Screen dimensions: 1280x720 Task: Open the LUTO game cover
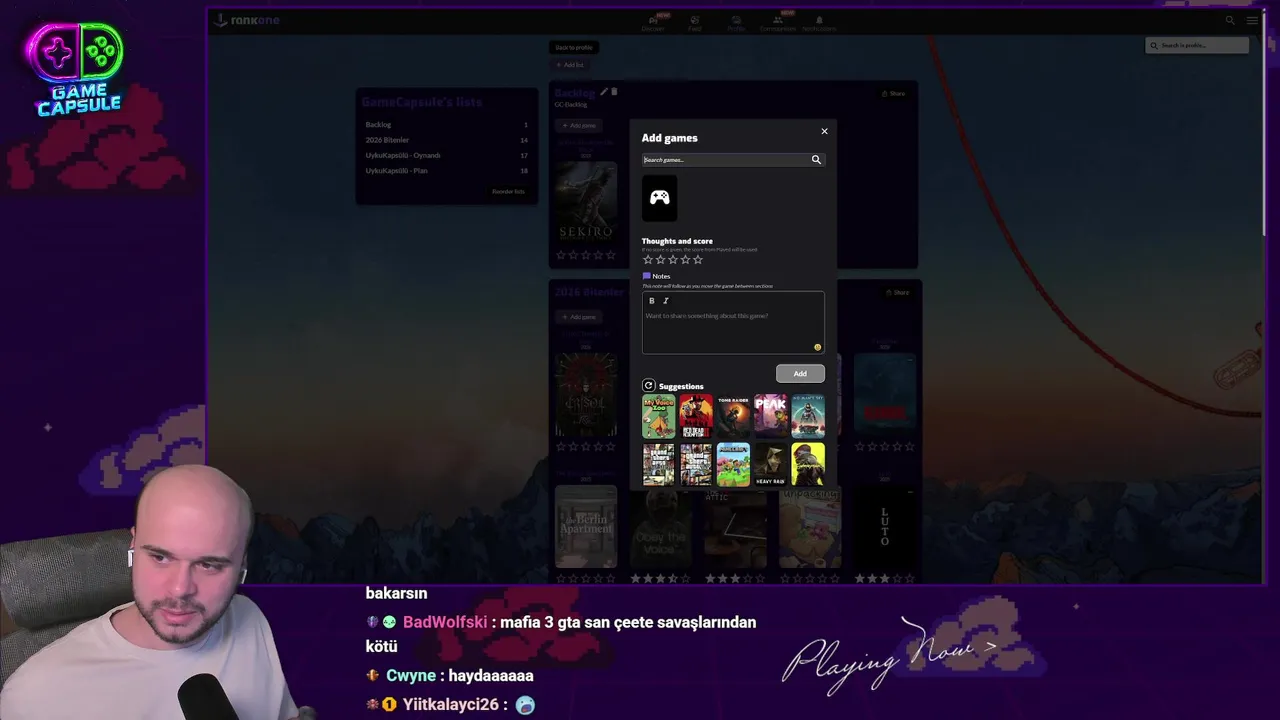(x=885, y=527)
